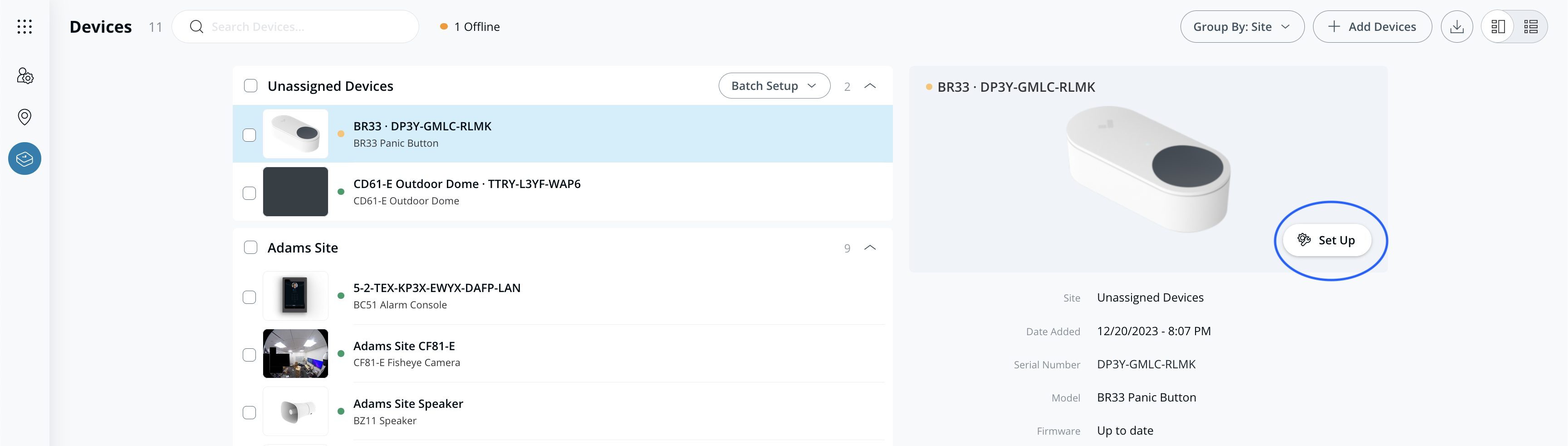Collapse the Unassigned Devices group
1568x446 pixels.
870,86
